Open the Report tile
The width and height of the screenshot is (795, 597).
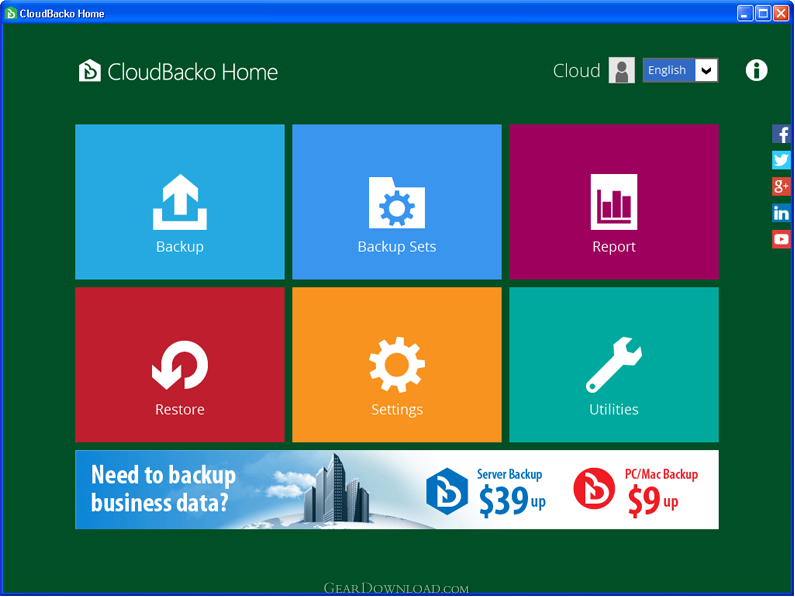pos(613,201)
